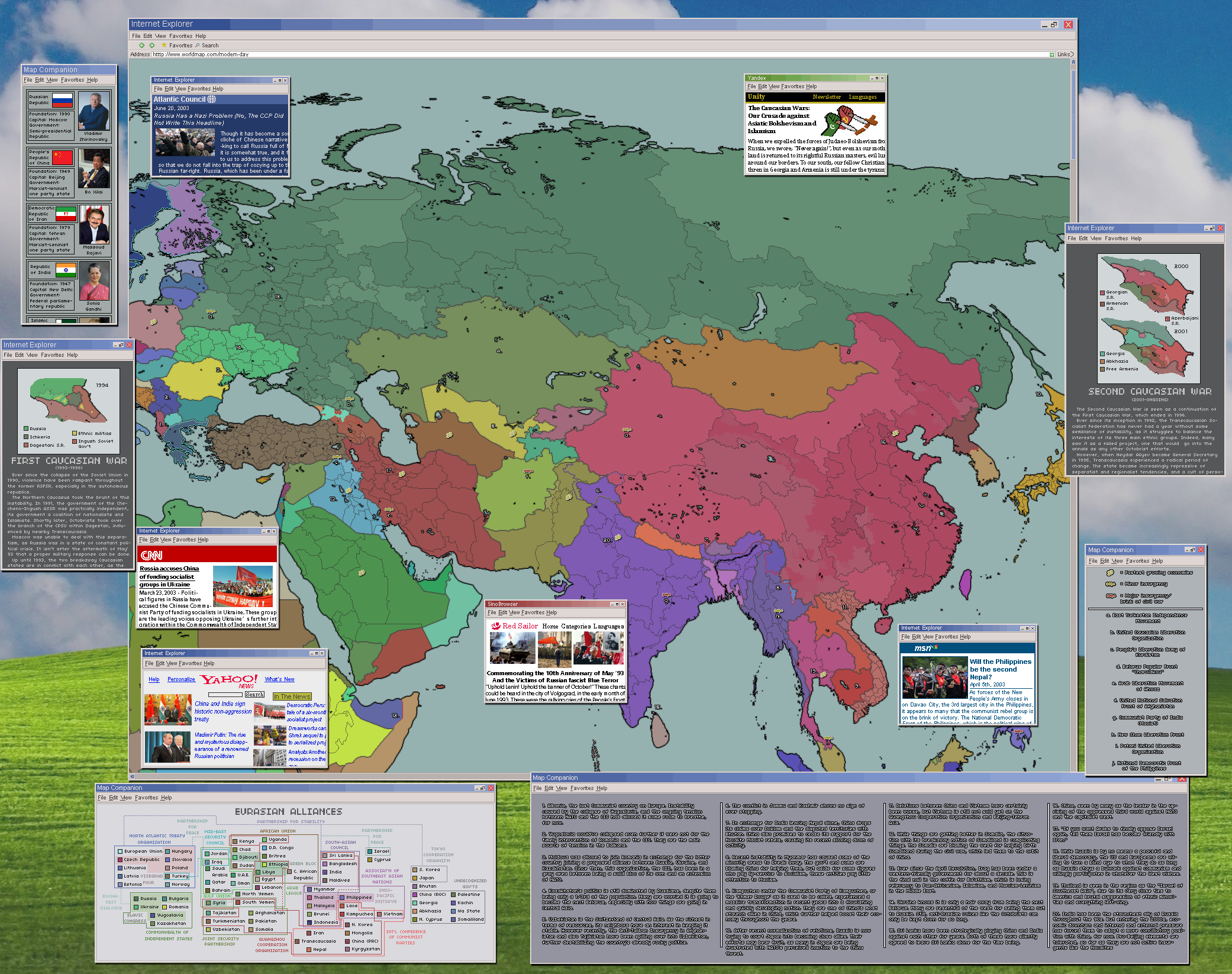
Task: Open the View menu in main Internet Explorer
Action: [x=160, y=36]
